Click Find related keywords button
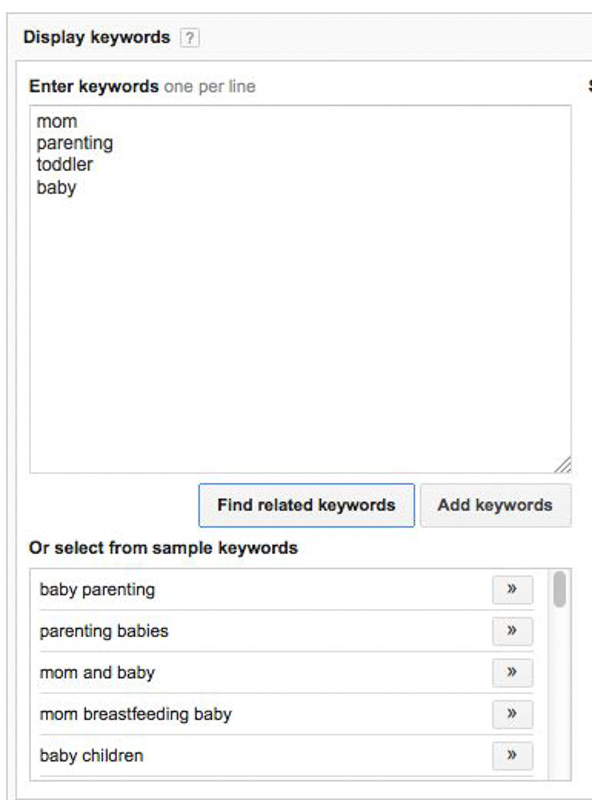592x800 pixels. pos(306,505)
